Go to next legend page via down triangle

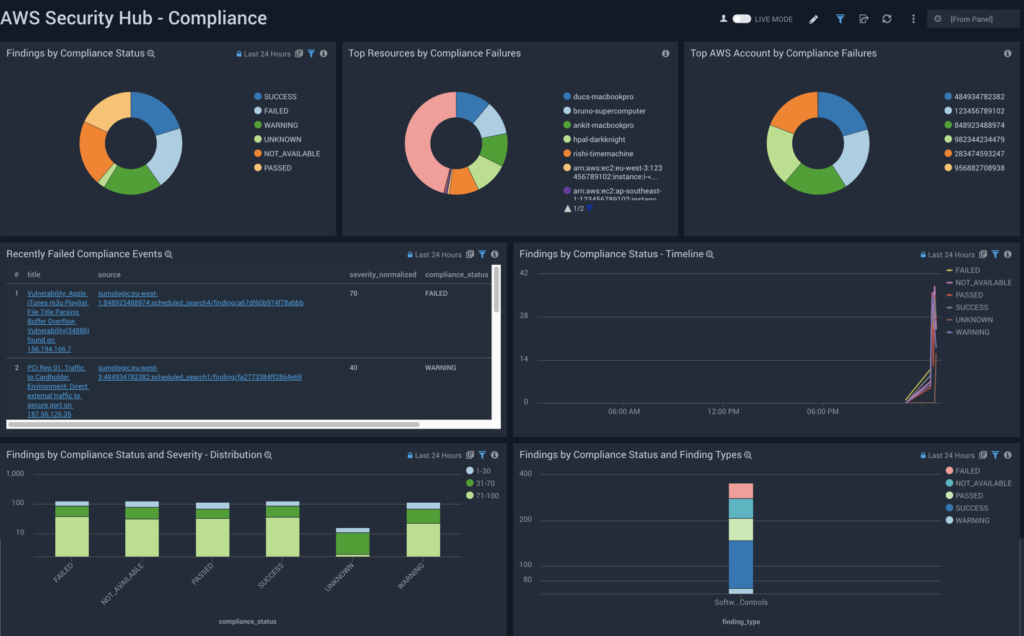click(x=590, y=208)
